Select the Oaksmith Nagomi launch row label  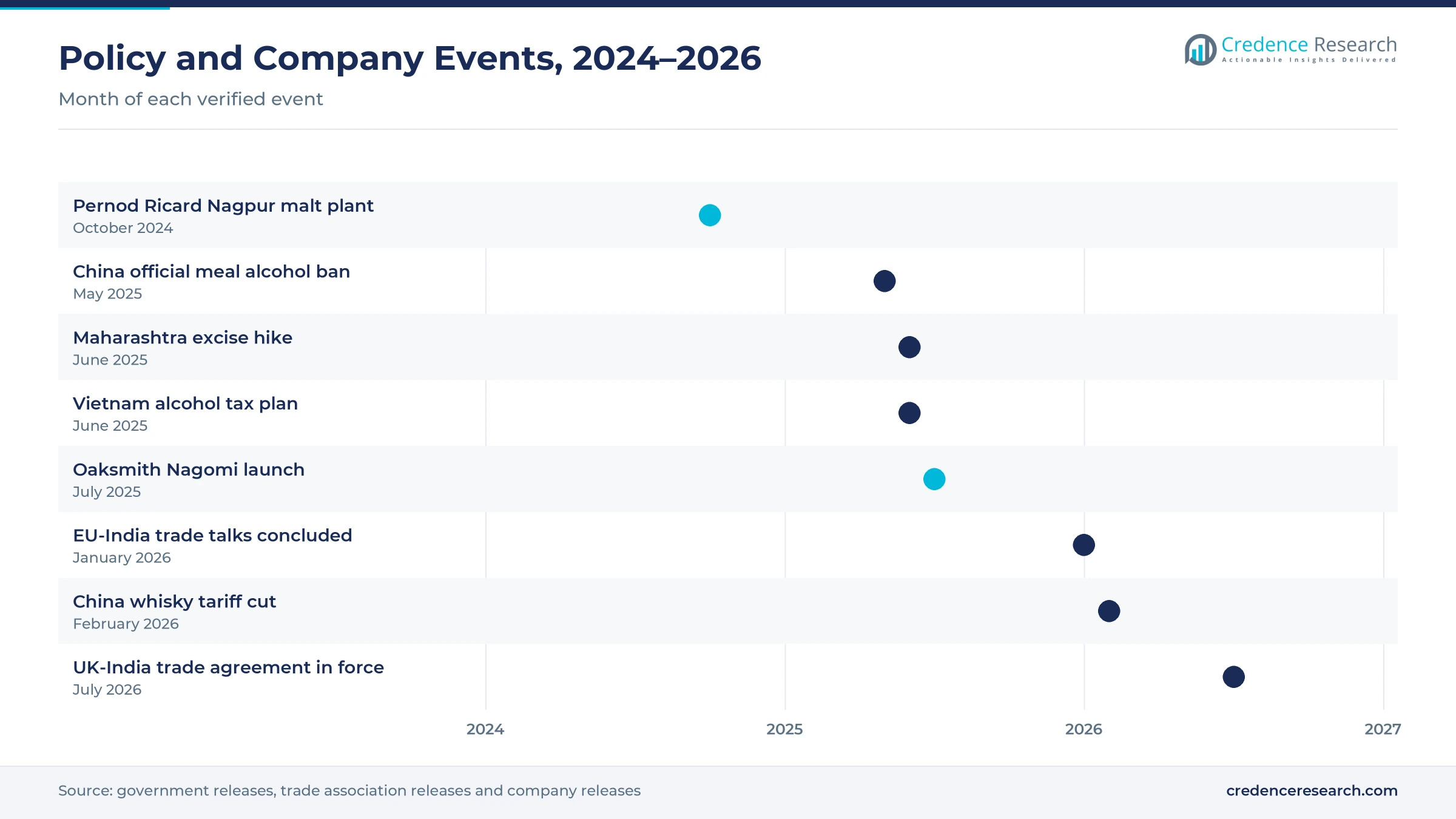click(189, 470)
